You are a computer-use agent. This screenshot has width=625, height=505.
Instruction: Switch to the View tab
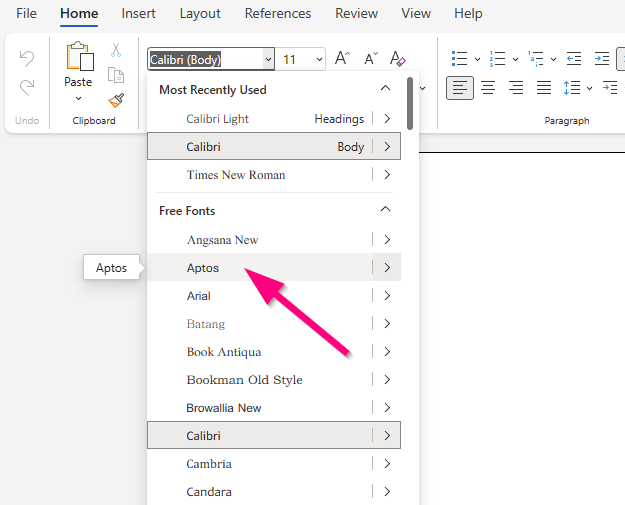416,14
